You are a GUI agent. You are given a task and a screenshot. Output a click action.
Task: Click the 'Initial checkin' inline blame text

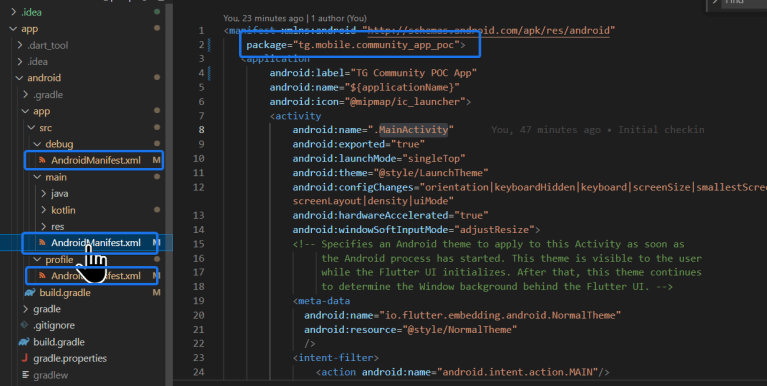pos(661,130)
